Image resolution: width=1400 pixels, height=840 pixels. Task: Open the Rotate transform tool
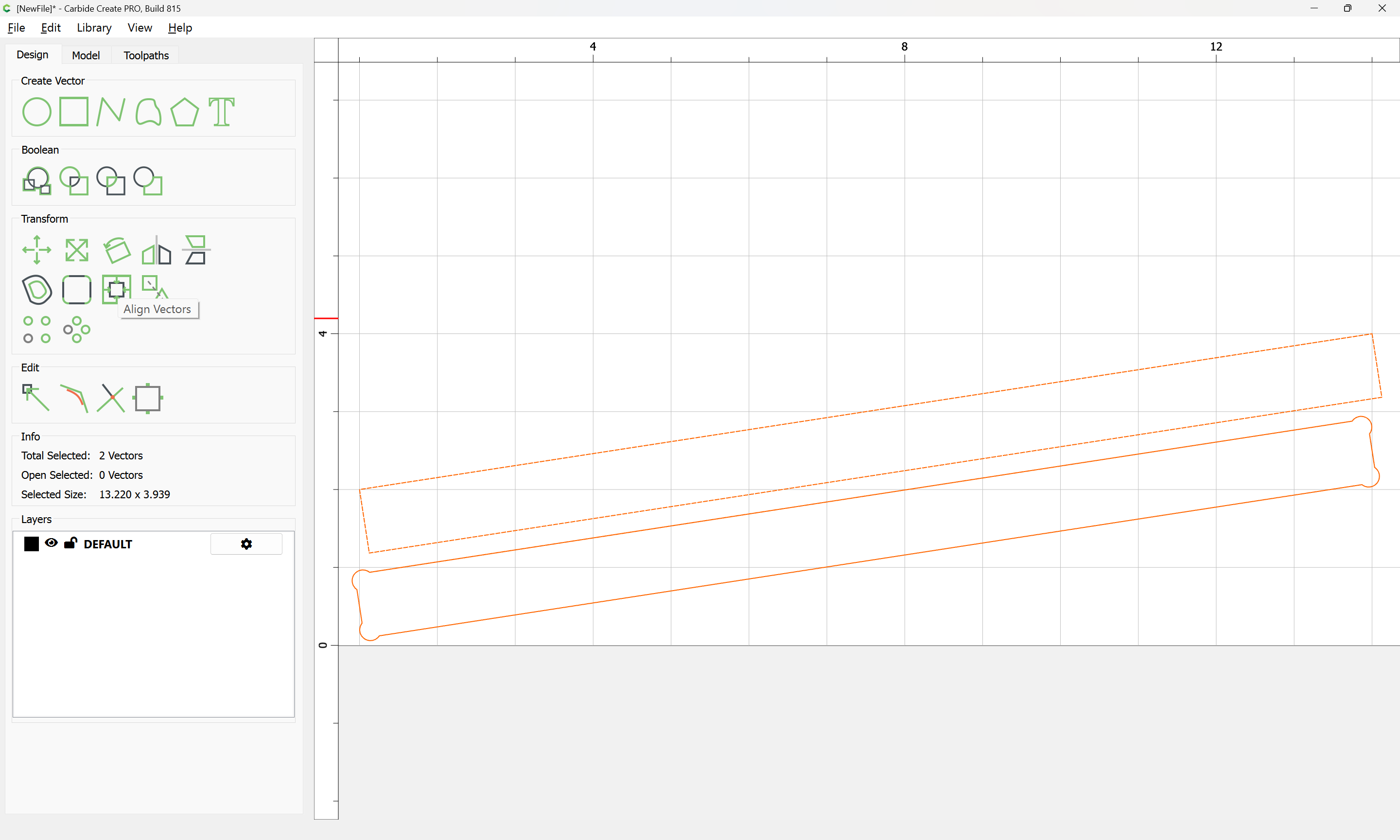[x=117, y=250]
